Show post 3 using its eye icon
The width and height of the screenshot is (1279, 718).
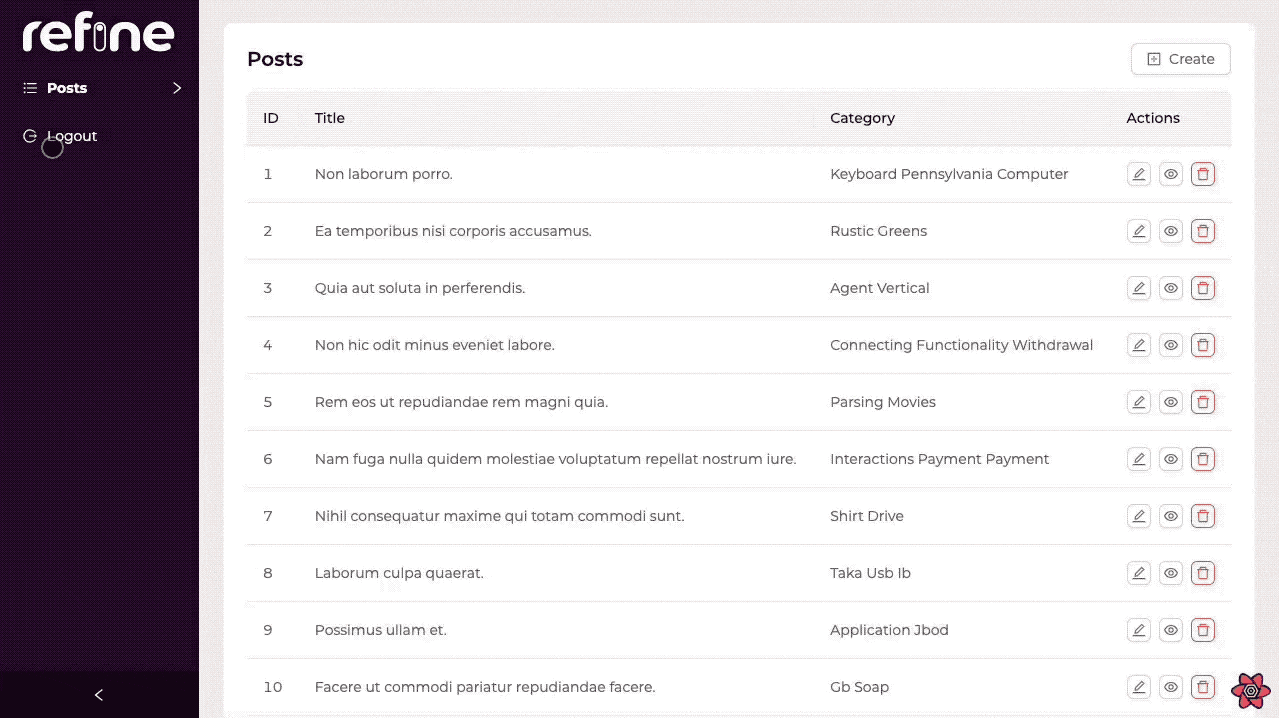point(1171,288)
